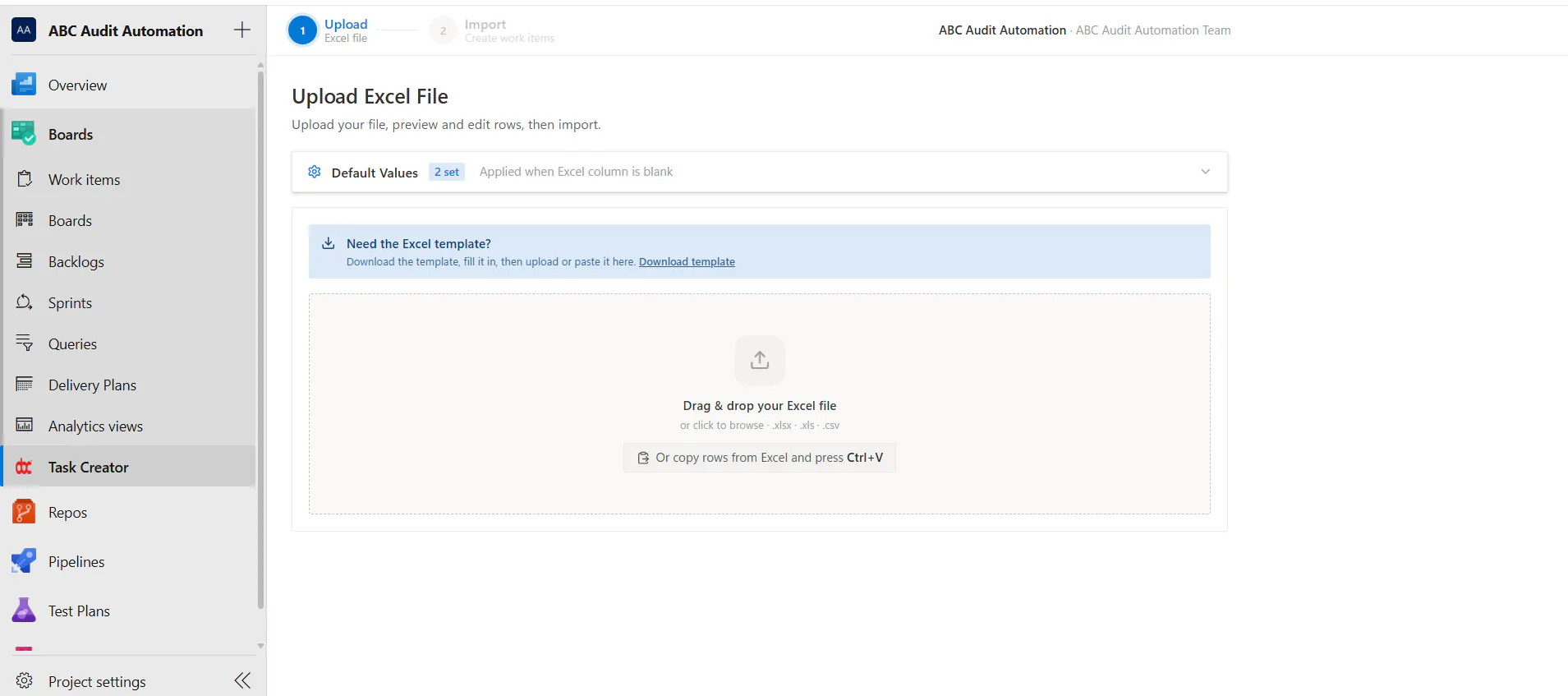Click the Sprints icon
This screenshot has height=696, width=1568.
click(x=25, y=302)
